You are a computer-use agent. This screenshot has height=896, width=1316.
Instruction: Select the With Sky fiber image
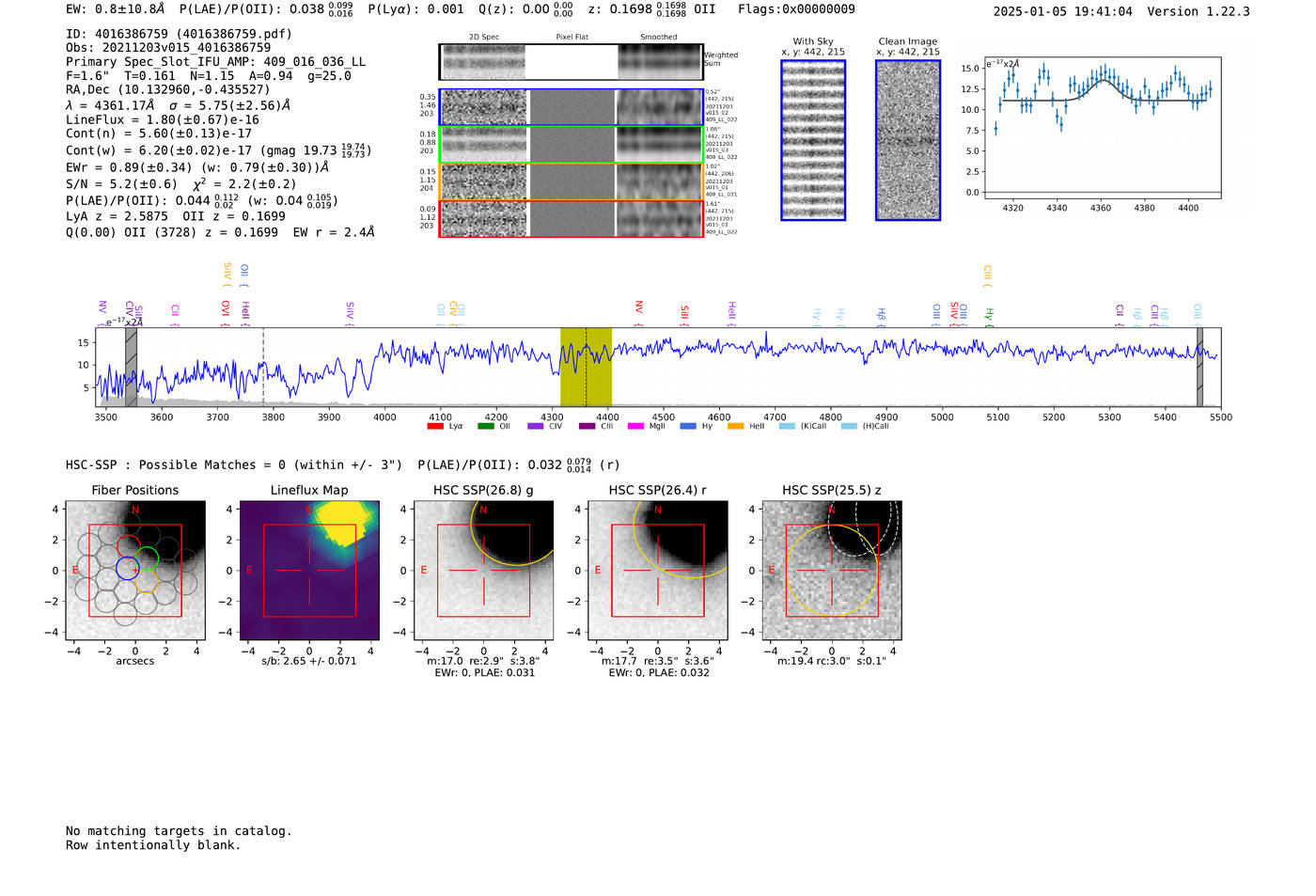click(x=813, y=140)
